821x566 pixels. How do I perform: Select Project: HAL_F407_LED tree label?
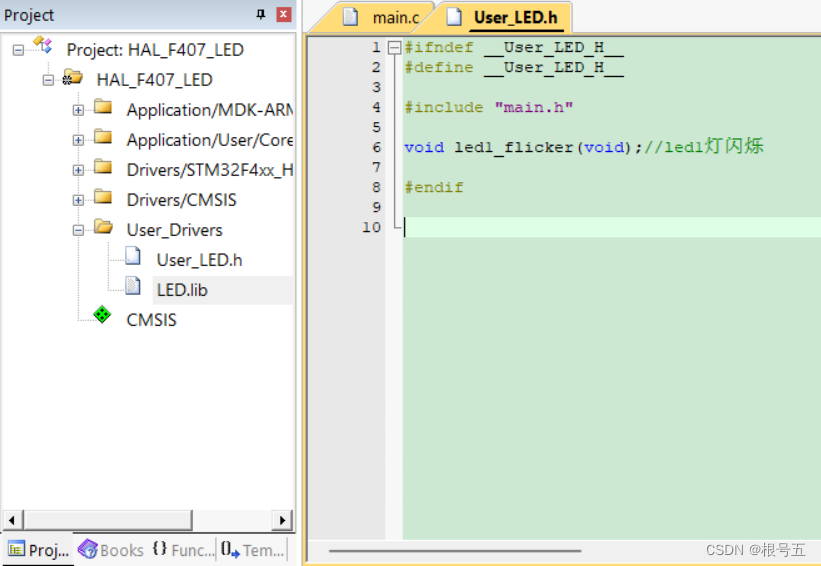click(155, 50)
